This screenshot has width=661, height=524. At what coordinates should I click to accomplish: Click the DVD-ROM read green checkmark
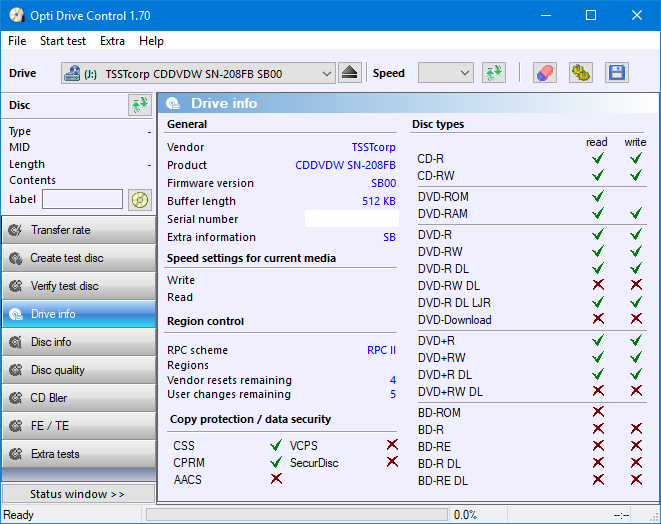coord(598,196)
